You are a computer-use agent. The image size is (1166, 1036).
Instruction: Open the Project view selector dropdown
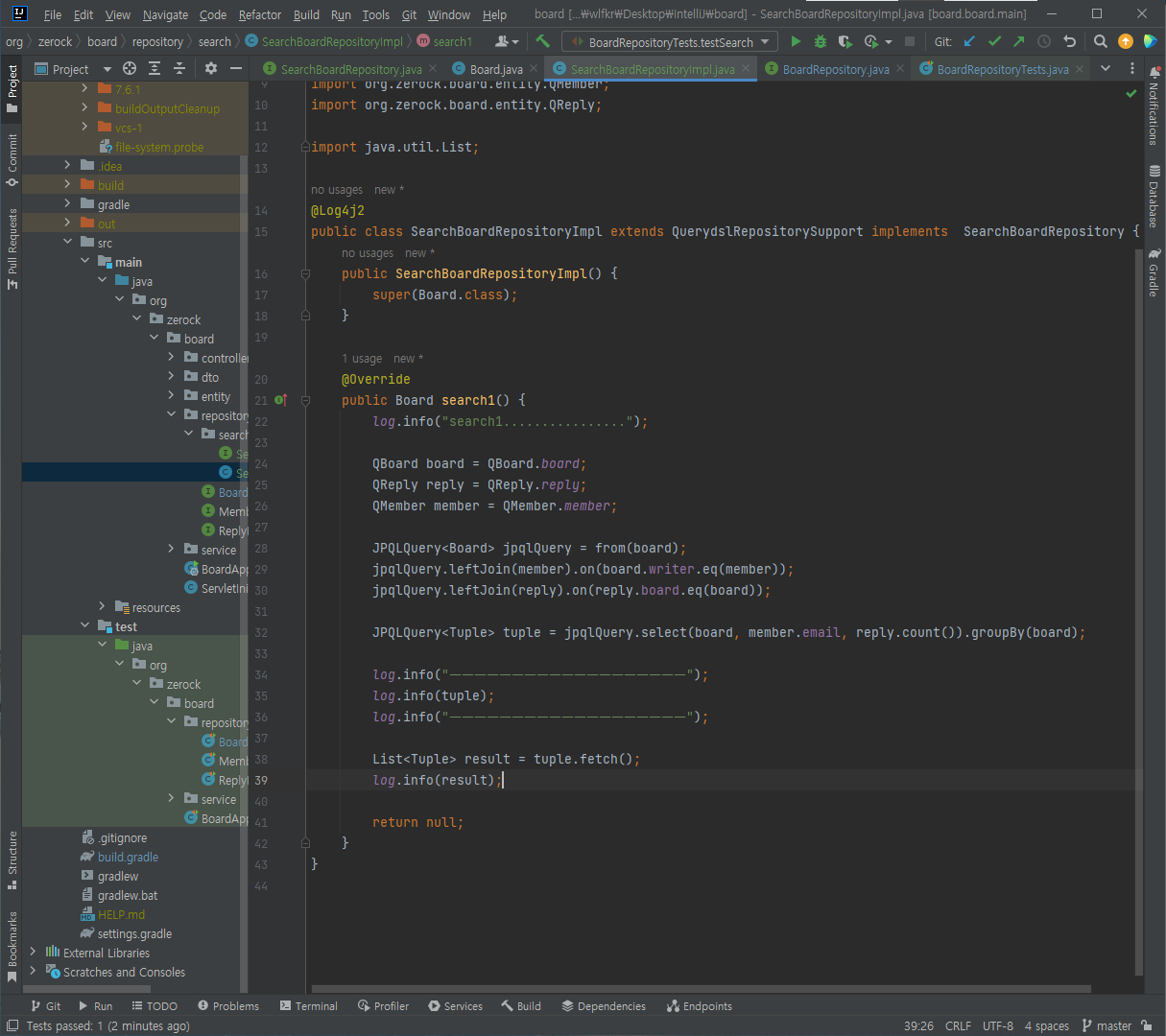click(74, 69)
